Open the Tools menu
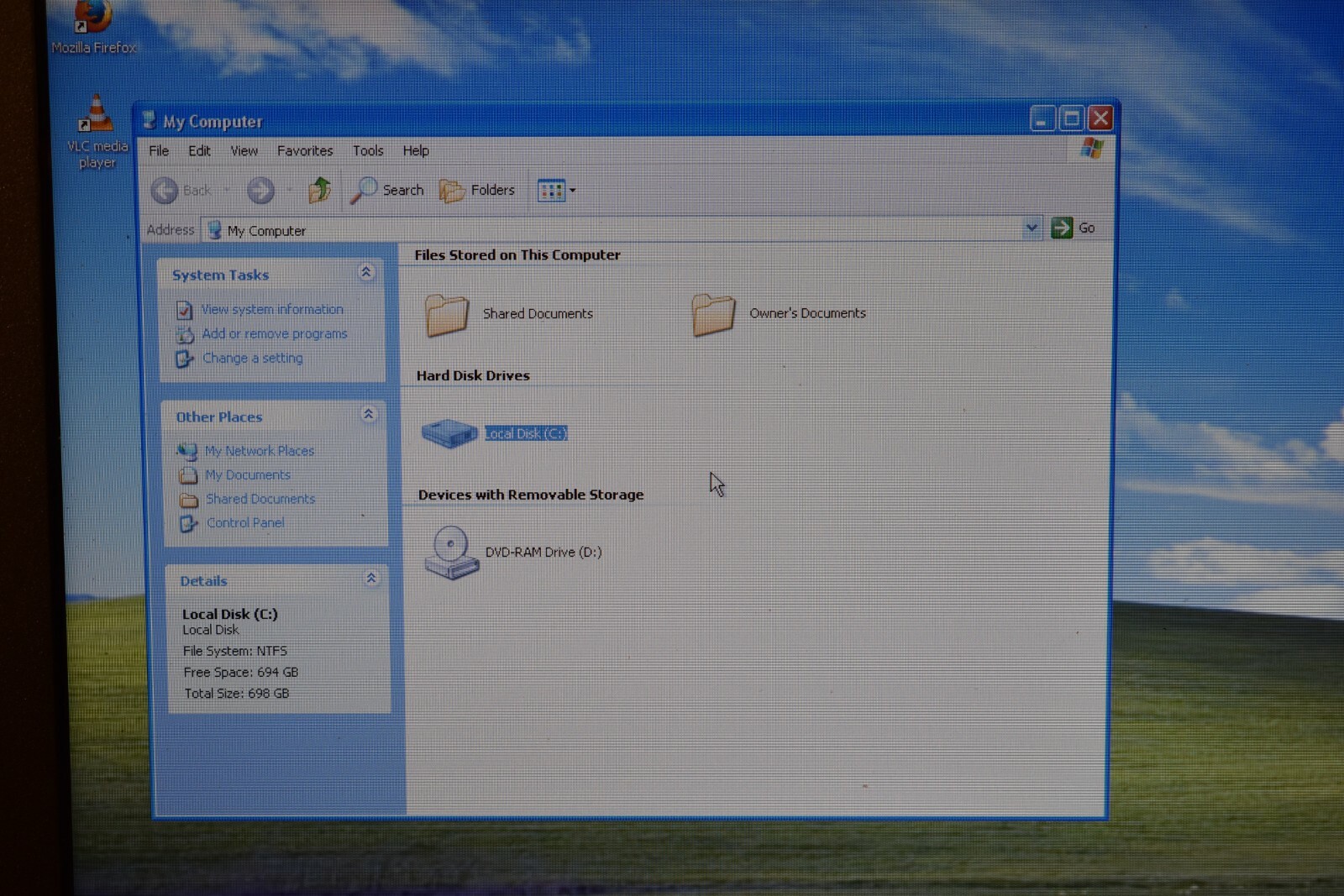Image resolution: width=1344 pixels, height=896 pixels. click(x=368, y=151)
